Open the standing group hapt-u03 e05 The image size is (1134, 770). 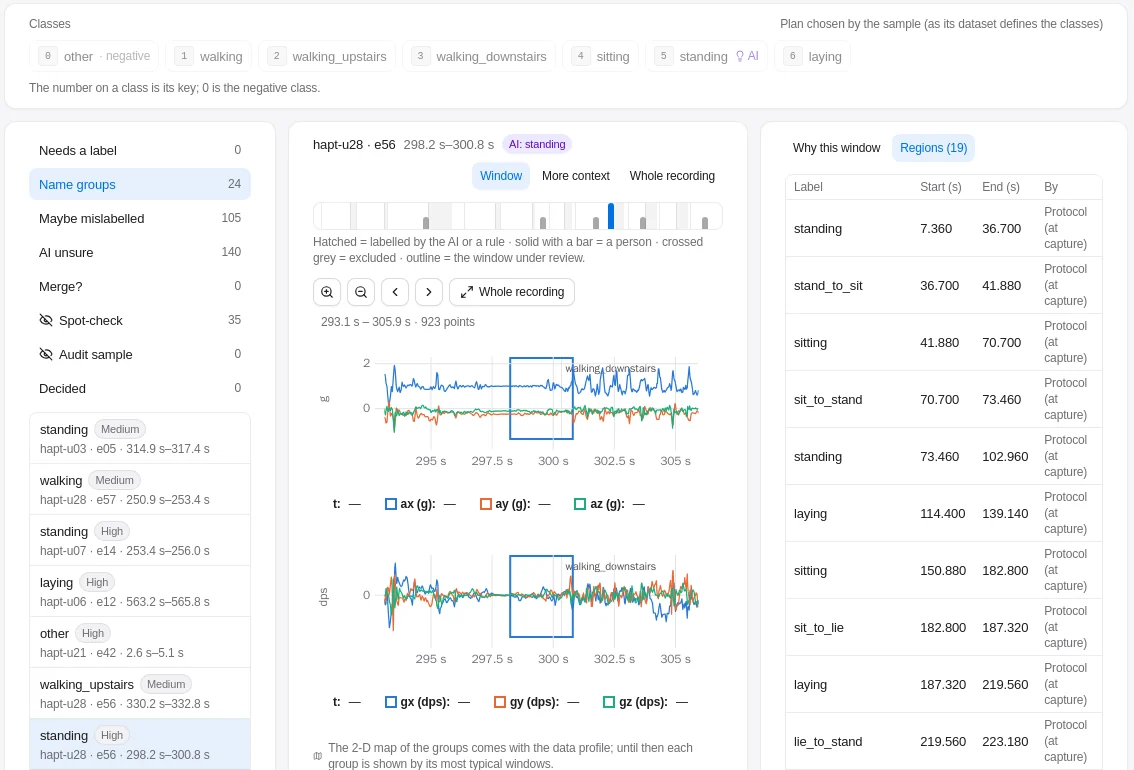click(140, 438)
